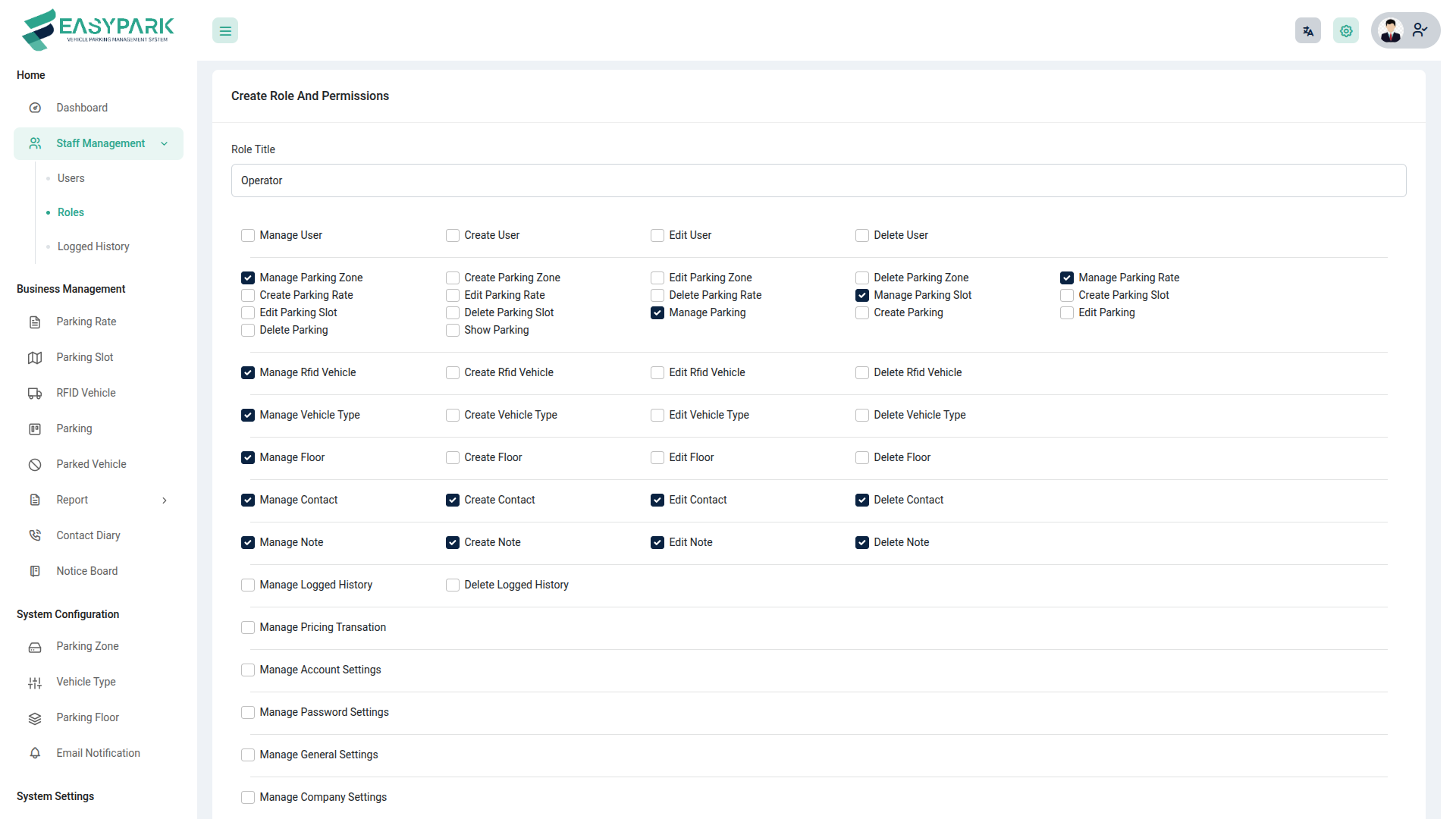Viewport: 1456px width, 819px height.
Task: Enable the Manage User checkbox
Action: pyautogui.click(x=248, y=236)
